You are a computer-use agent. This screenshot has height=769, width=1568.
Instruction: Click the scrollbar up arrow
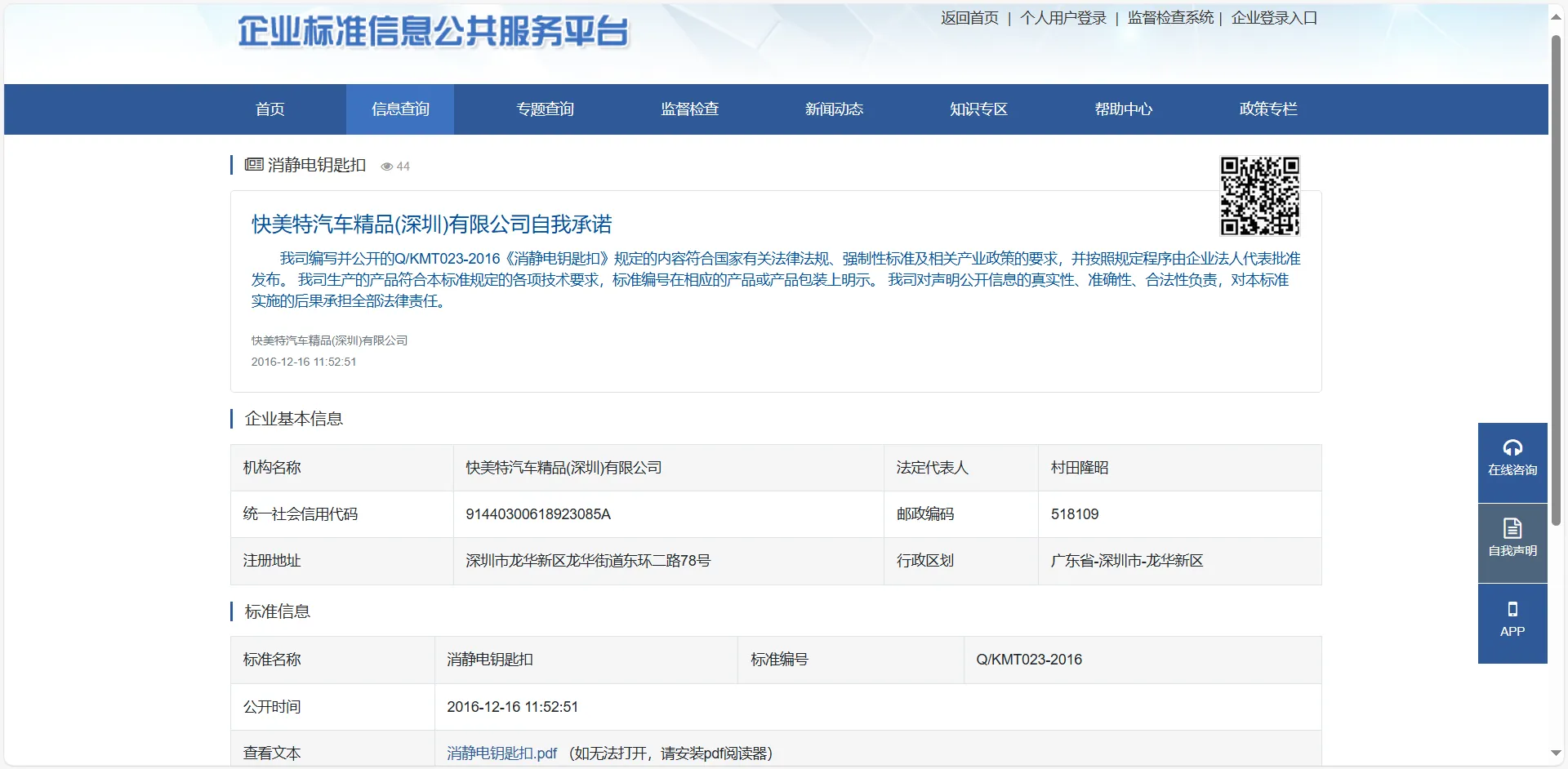click(x=1556, y=16)
